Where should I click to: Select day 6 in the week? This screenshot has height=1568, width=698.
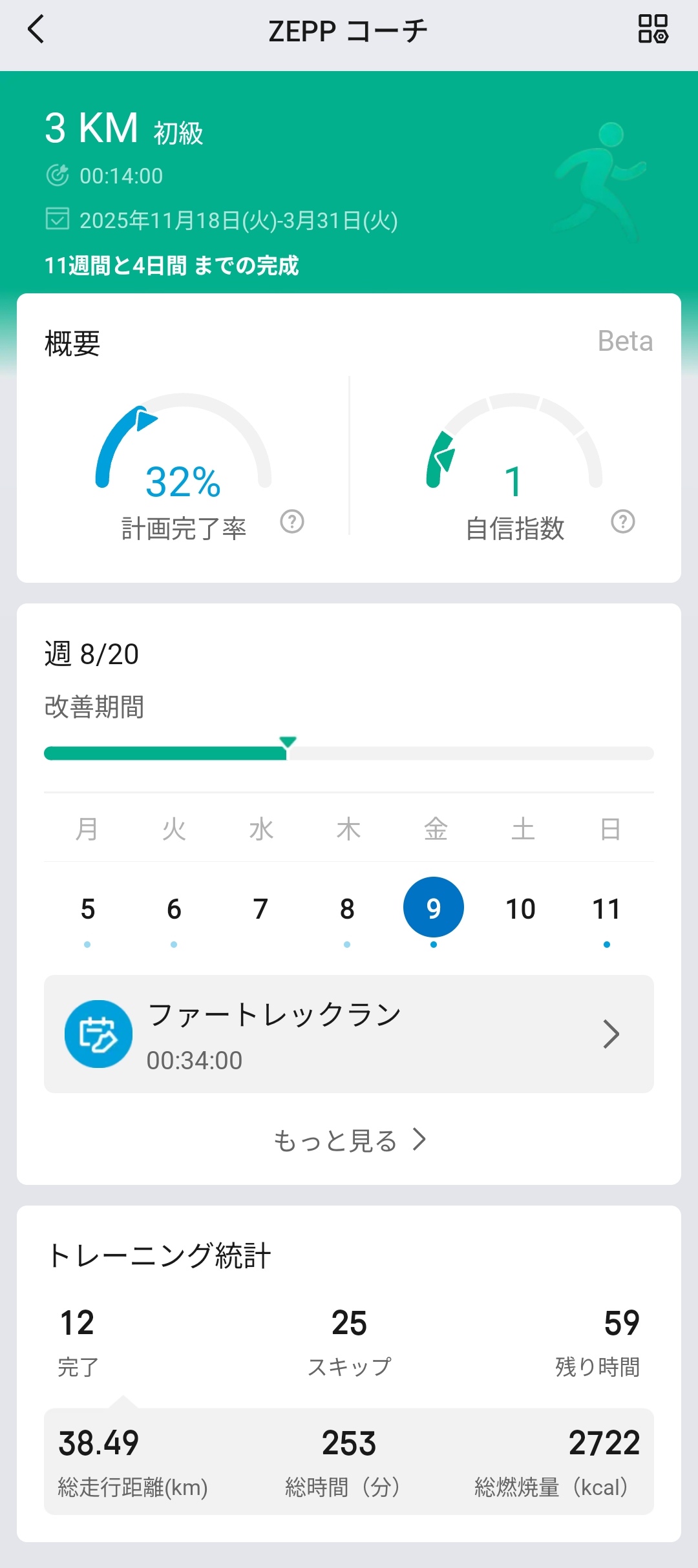click(174, 909)
